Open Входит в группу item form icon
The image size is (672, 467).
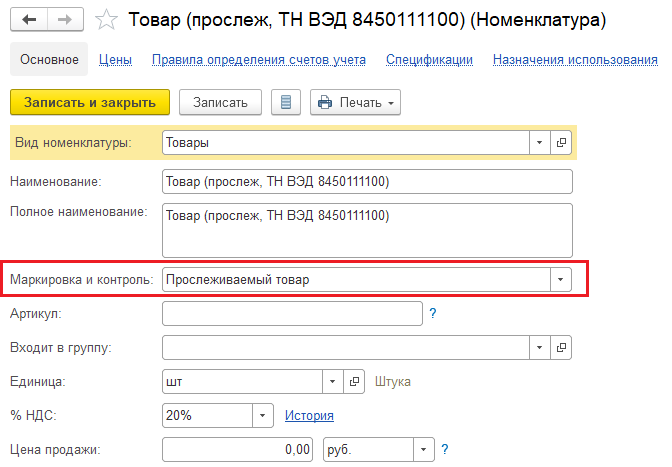561,347
